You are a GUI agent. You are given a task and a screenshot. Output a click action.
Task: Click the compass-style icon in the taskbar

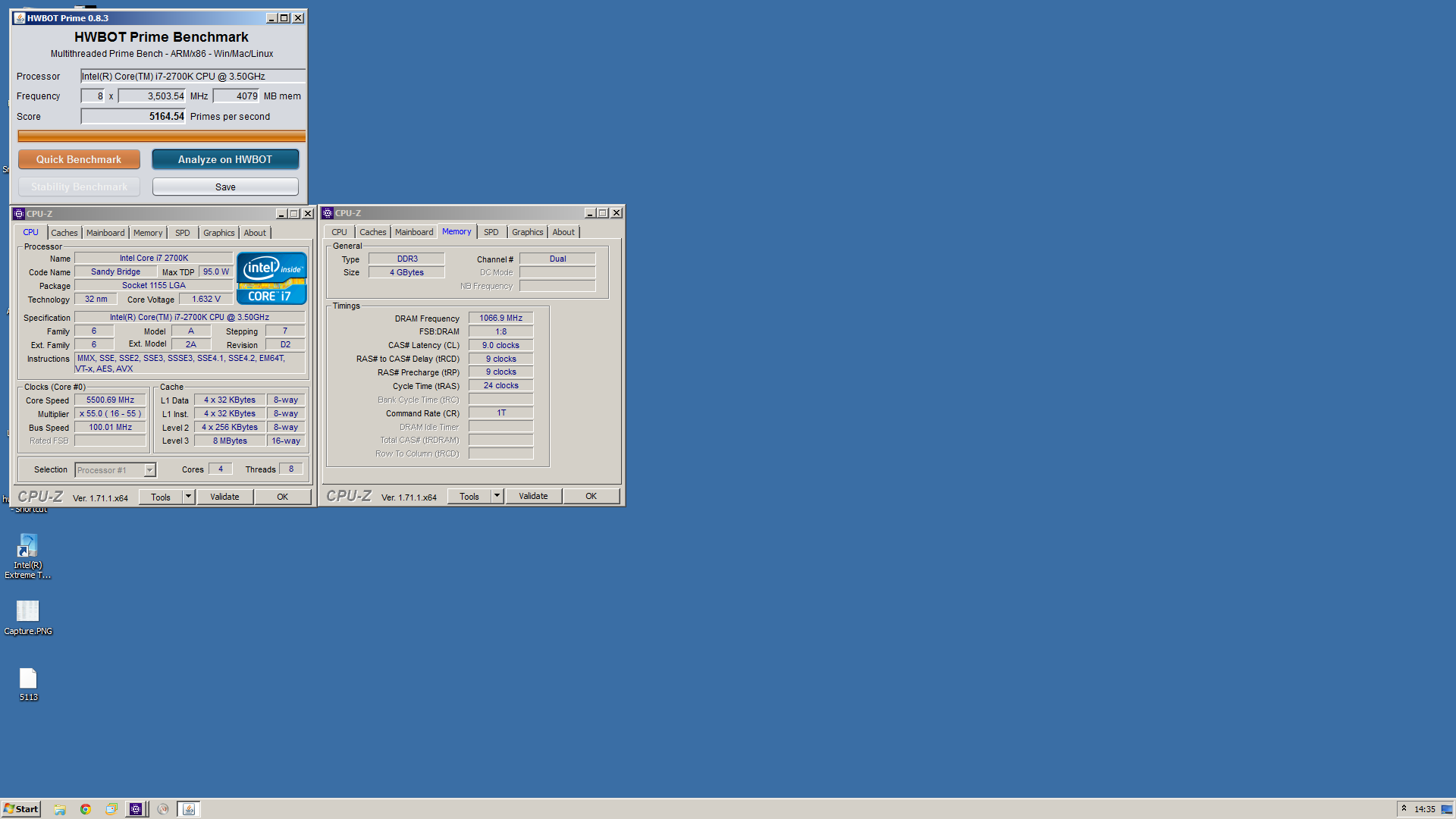pyautogui.click(x=163, y=809)
